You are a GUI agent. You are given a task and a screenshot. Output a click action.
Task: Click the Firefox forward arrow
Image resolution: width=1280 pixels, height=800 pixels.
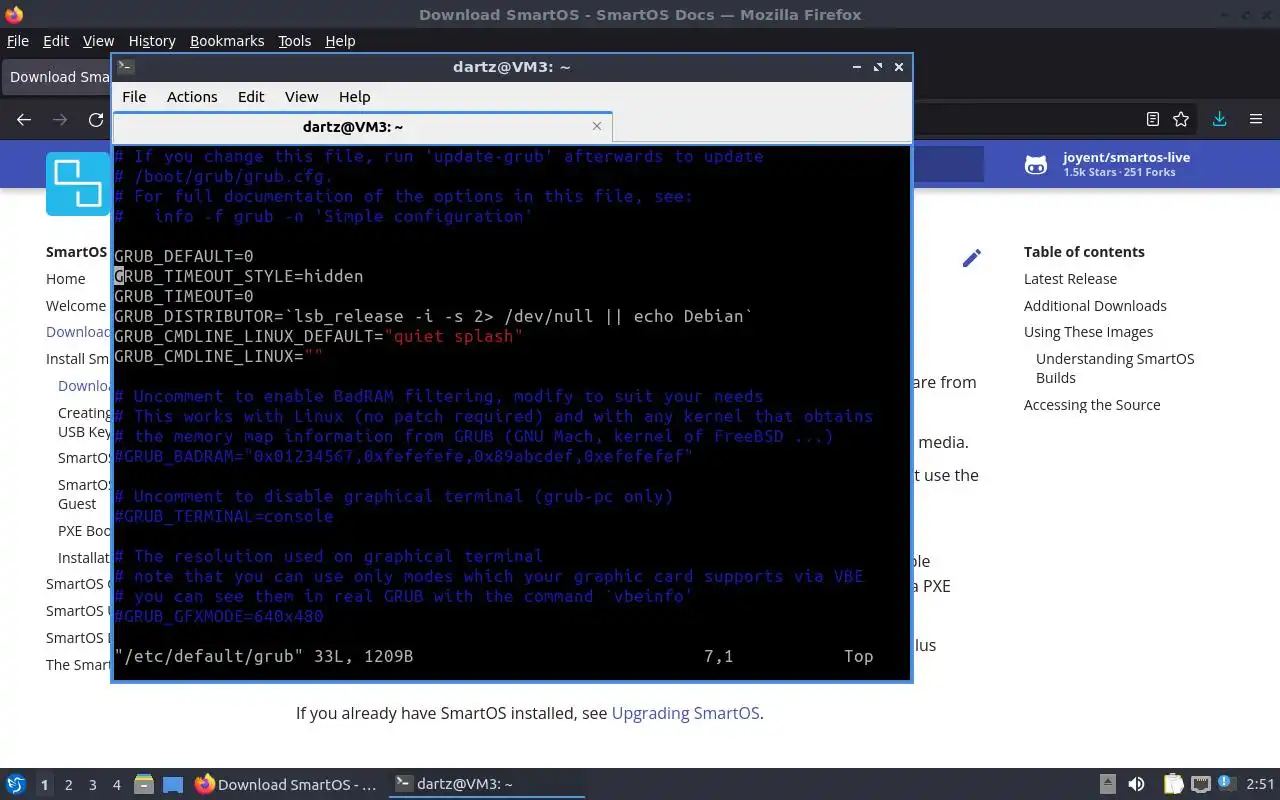[60, 119]
